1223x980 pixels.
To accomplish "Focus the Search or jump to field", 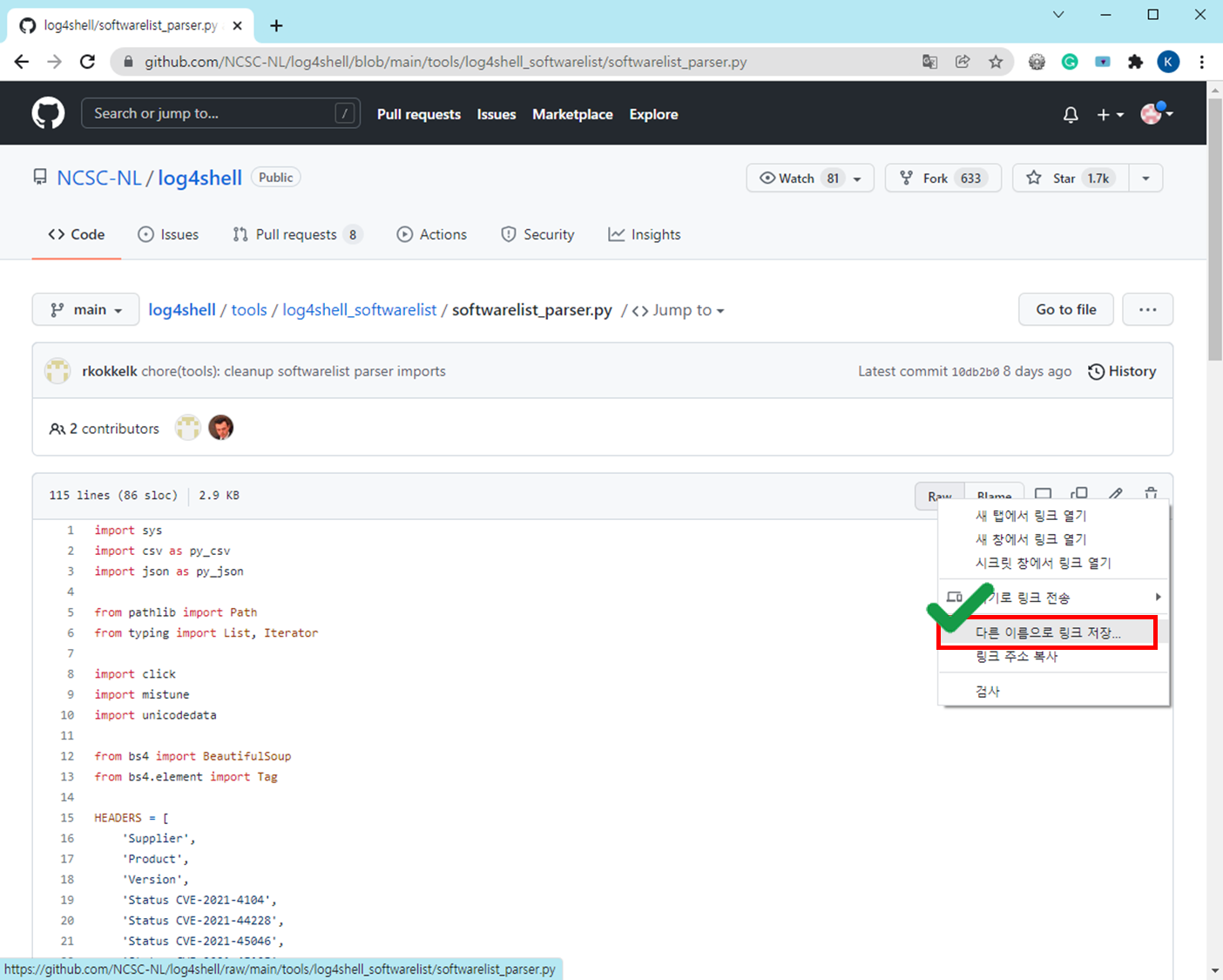I will [x=220, y=113].
